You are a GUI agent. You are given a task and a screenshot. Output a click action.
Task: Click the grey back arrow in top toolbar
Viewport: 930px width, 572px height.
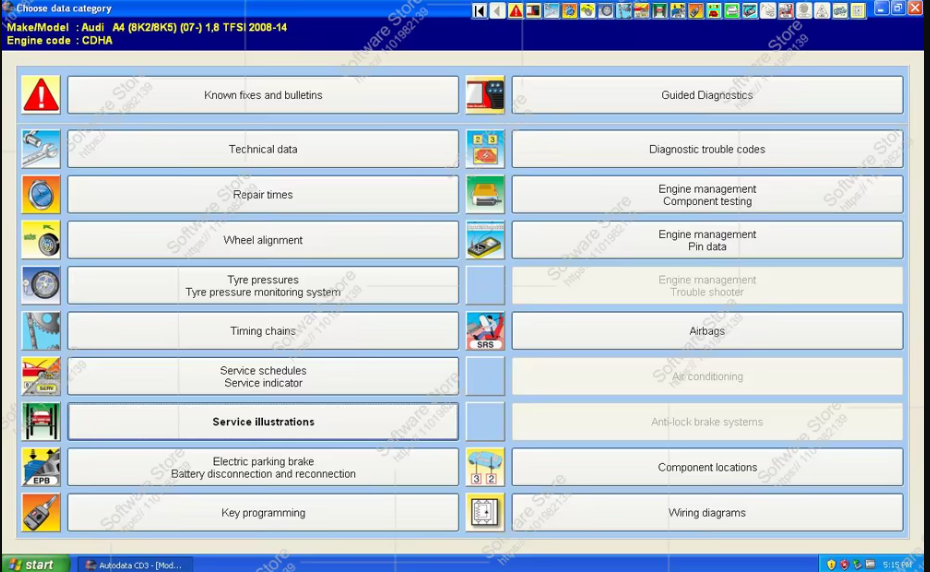[498, 11]
